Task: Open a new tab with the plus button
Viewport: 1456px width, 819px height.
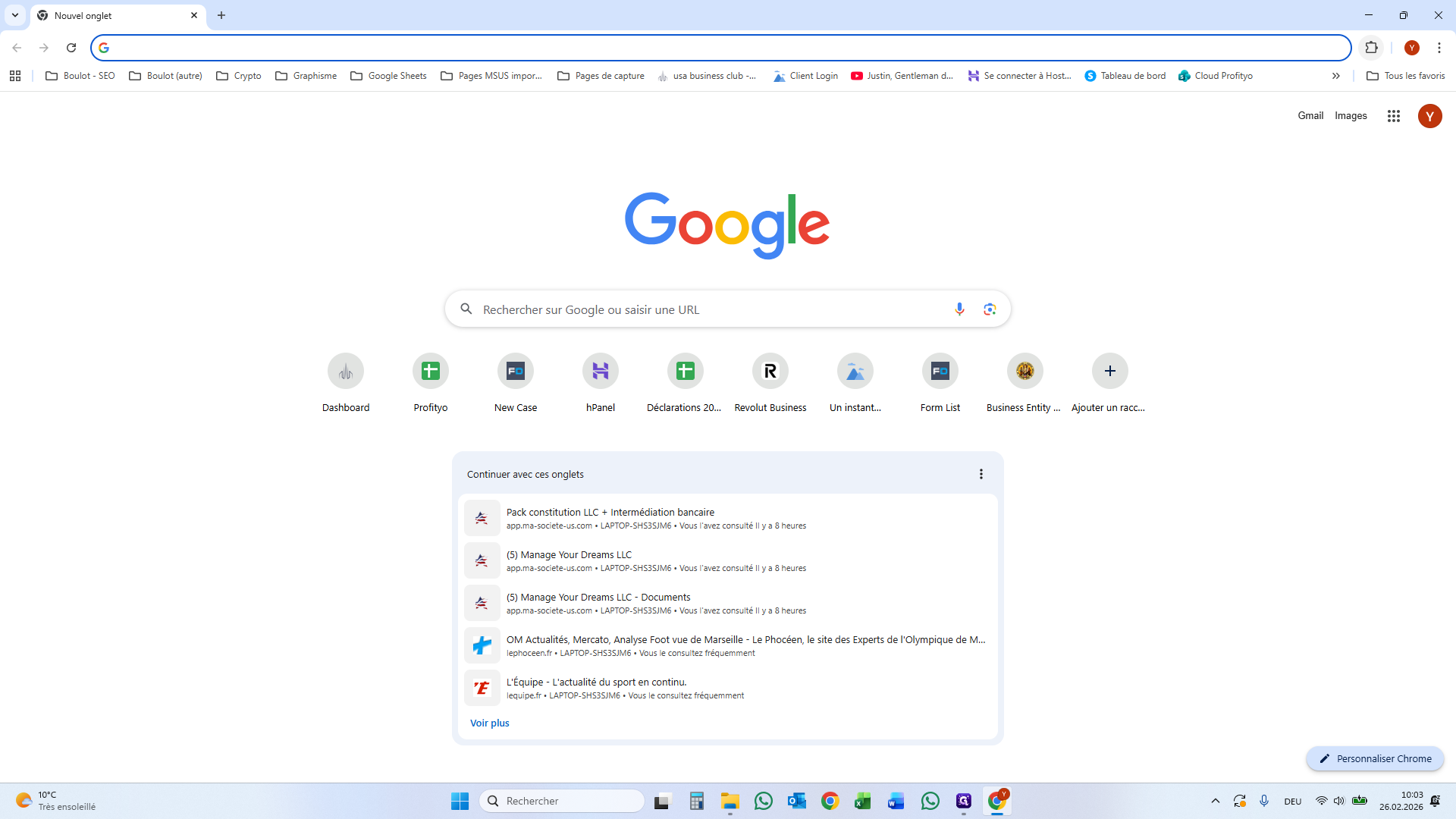Action: 221,15
